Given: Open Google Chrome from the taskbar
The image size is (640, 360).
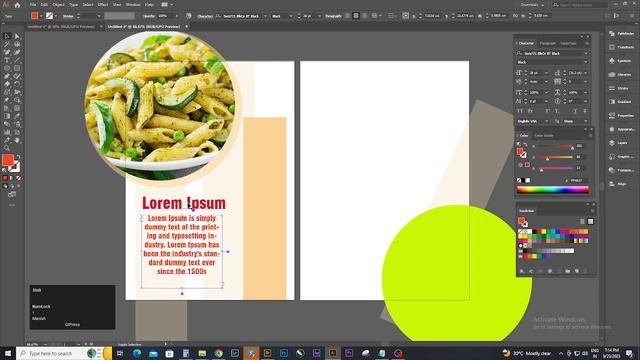Looking at the screenshot, I should (219, 353).
